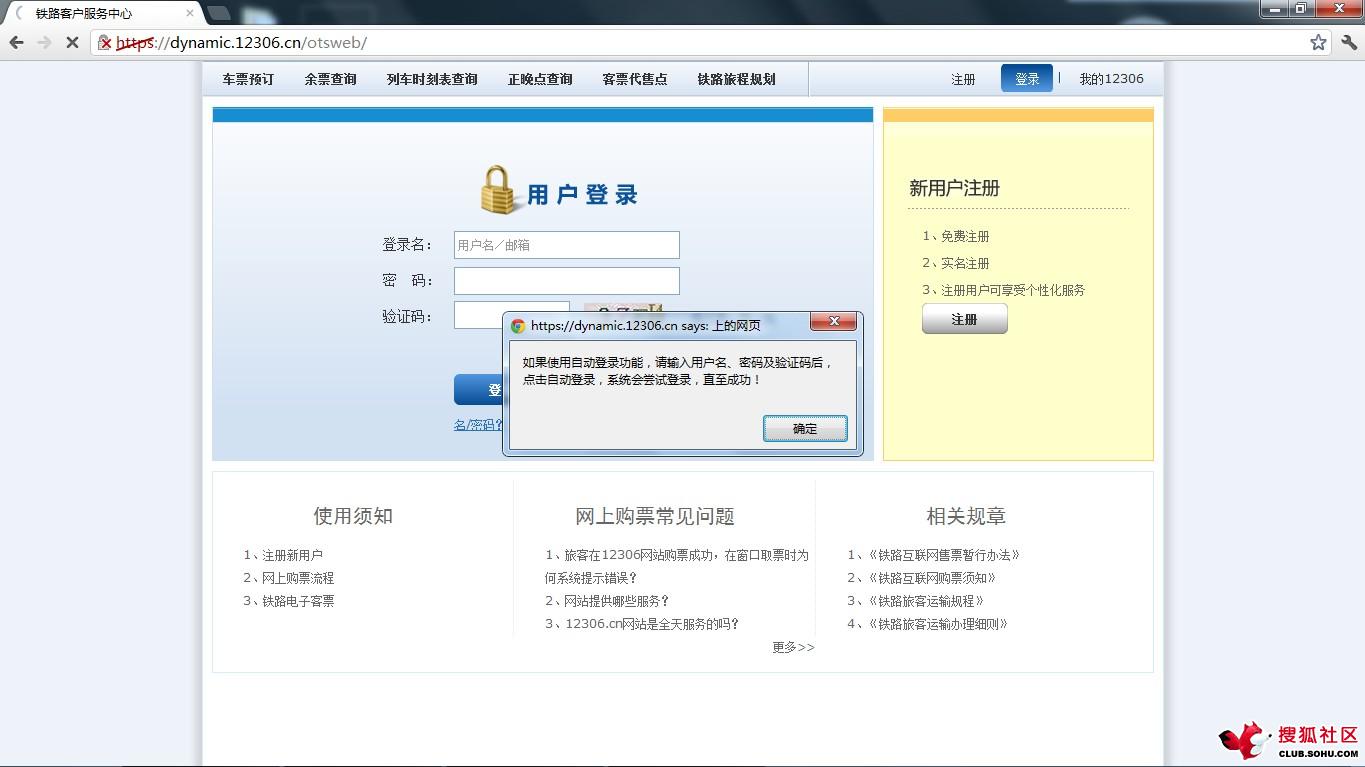Focus the 验证码 captcha field
The width and height of the screenshot is (1365, 767).
click(511, 314)
